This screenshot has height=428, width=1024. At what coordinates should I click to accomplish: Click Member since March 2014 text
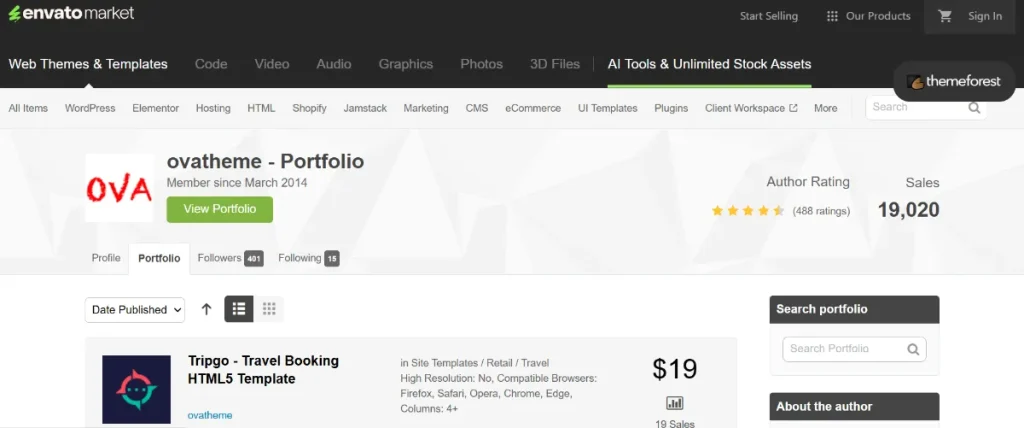(237, 183)
